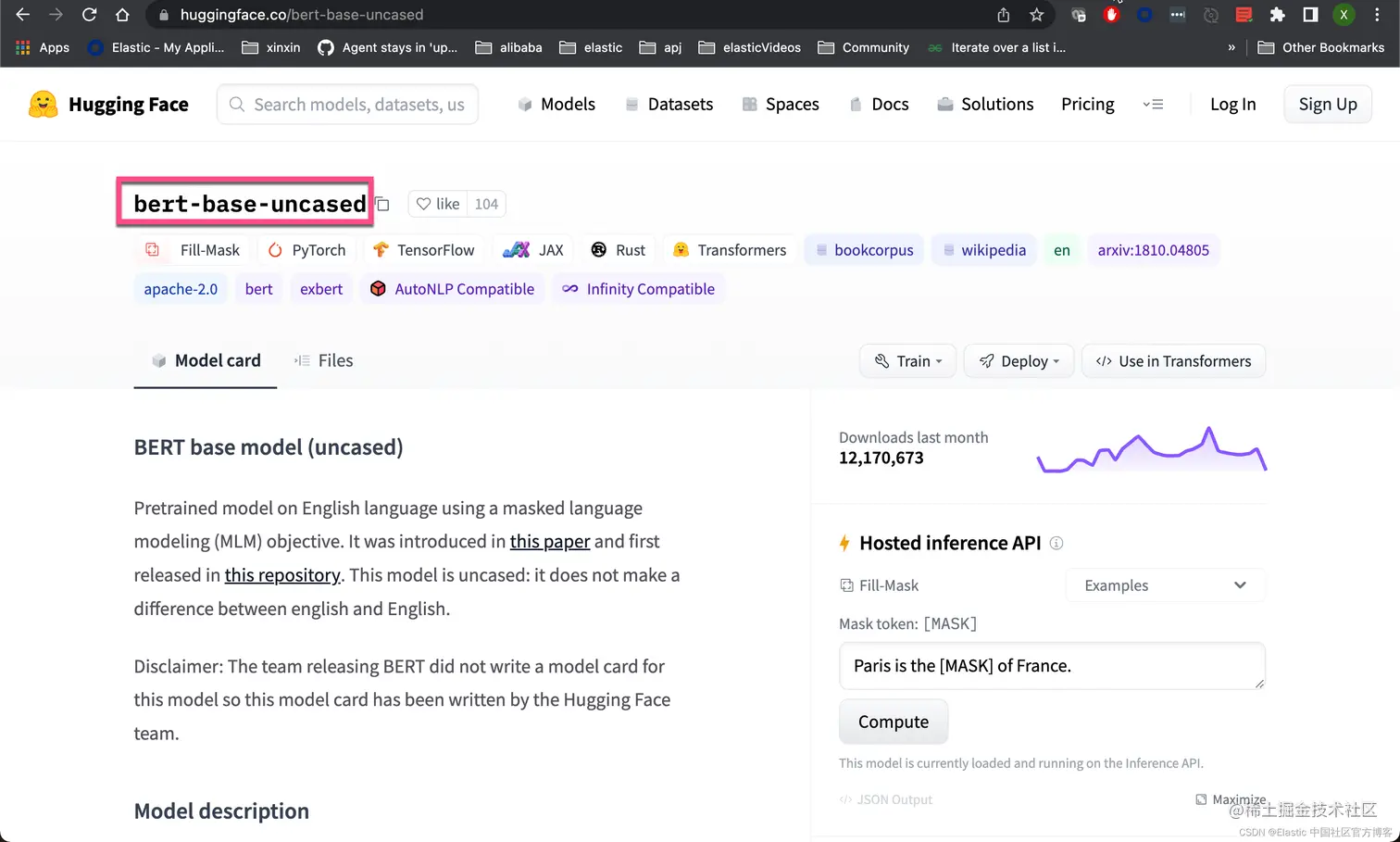Click the Fill-Mask tag
The image size is (1400, 842).
coord(192,250)
